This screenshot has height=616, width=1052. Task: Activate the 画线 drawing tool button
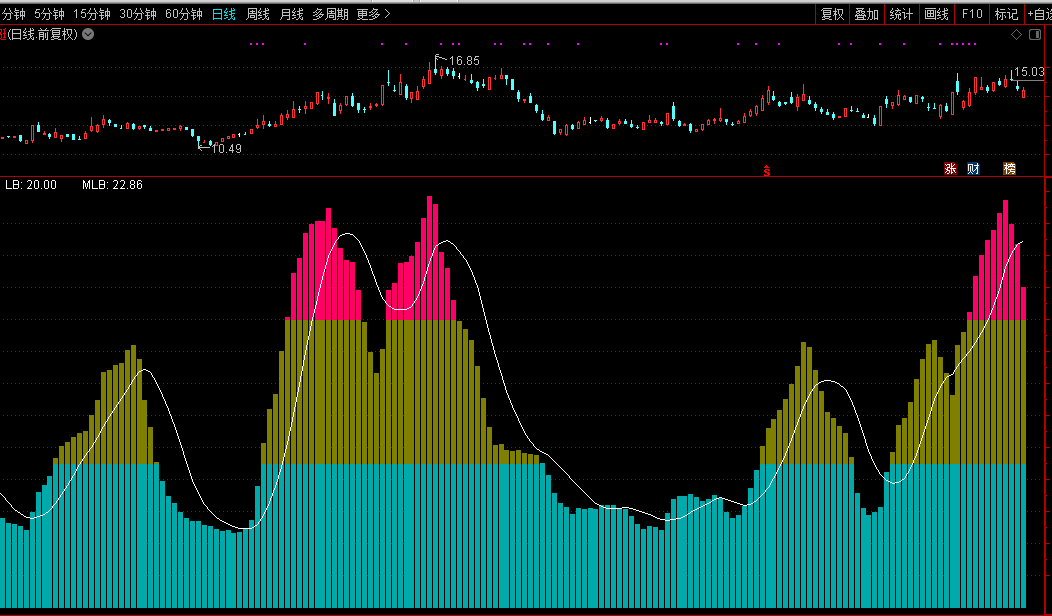(x=936, y=14)
